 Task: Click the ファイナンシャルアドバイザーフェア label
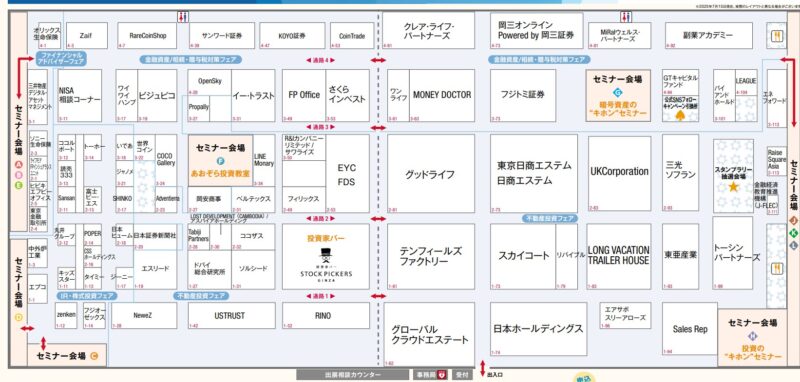[x=61, y=58]
